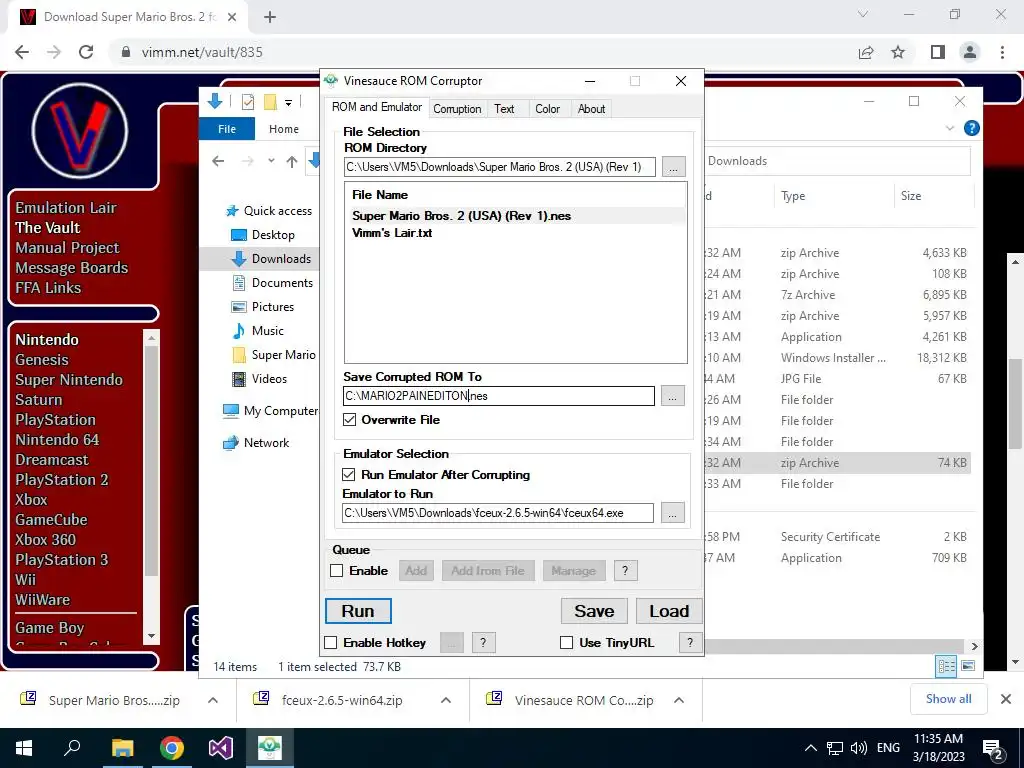
Task: Browse for Save Corrupted ROM location
Action: pos(673,396)
